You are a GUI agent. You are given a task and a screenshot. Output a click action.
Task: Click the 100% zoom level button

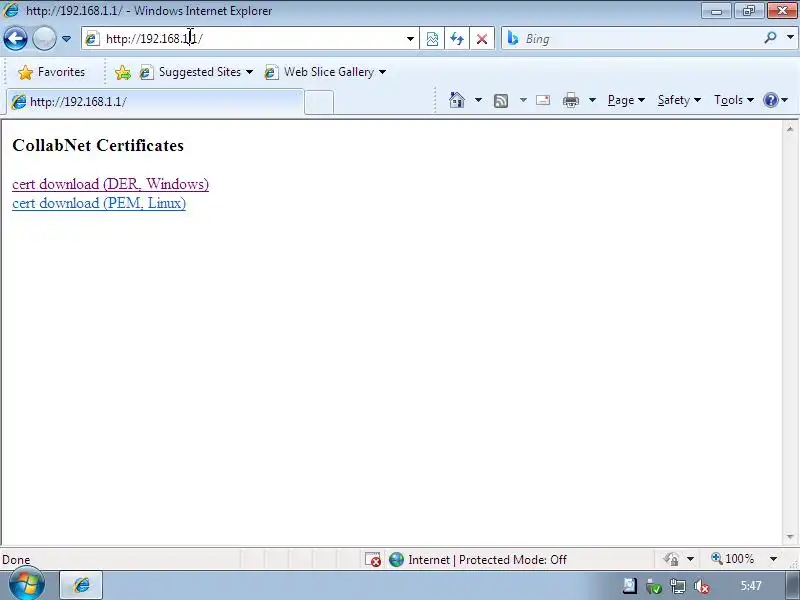pos(733,559)
